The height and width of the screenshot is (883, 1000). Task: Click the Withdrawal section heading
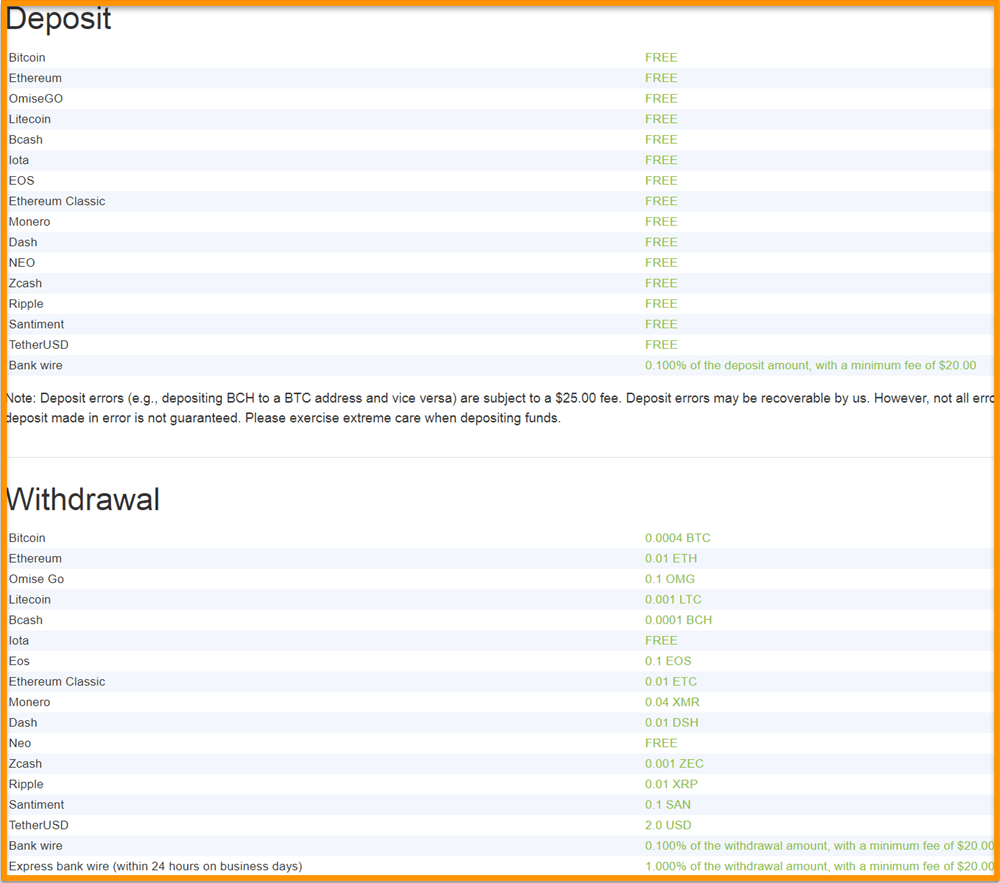[83, 499]
